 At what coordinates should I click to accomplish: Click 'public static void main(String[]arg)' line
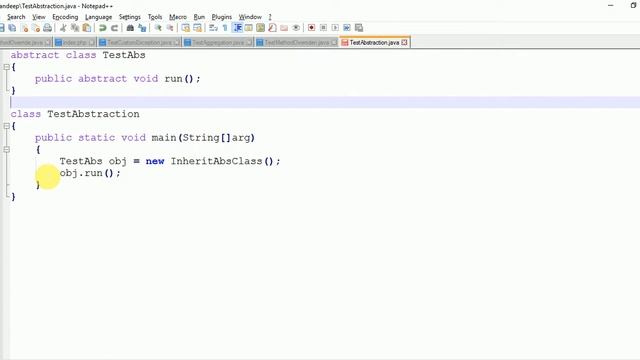coord(145,138)
